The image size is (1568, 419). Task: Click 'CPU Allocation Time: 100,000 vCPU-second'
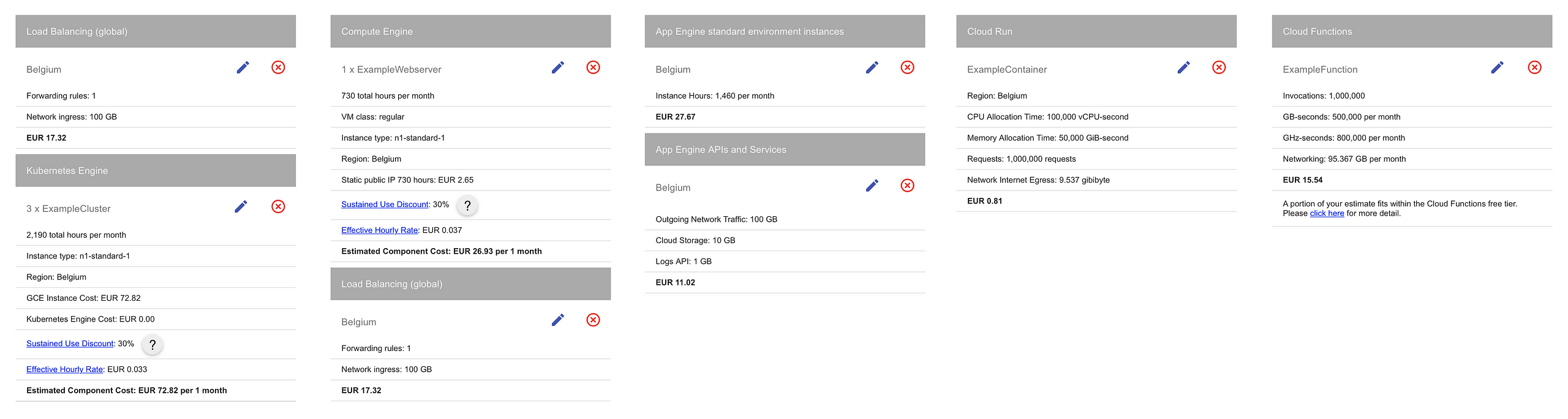(x=1048, y=117)
